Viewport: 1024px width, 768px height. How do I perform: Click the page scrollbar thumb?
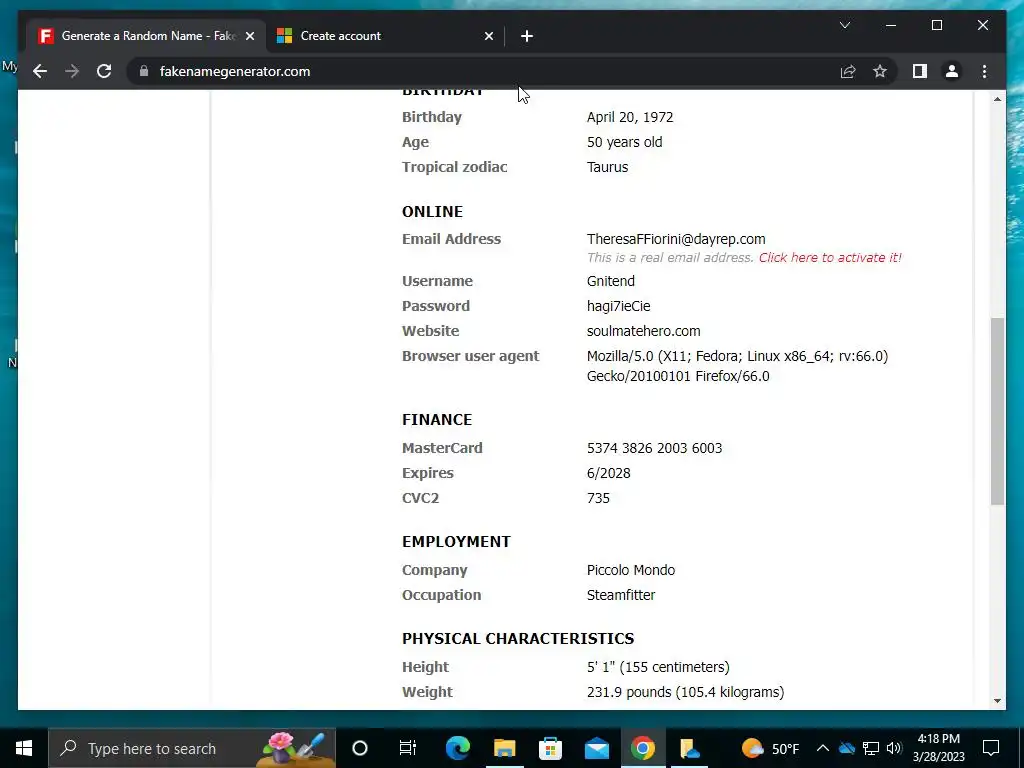(997, 411)
